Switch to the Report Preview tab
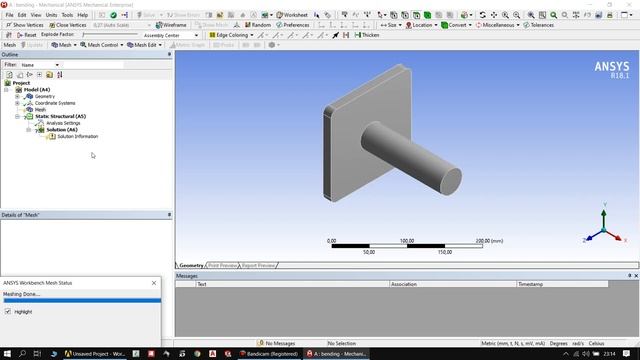 point(258,265)
